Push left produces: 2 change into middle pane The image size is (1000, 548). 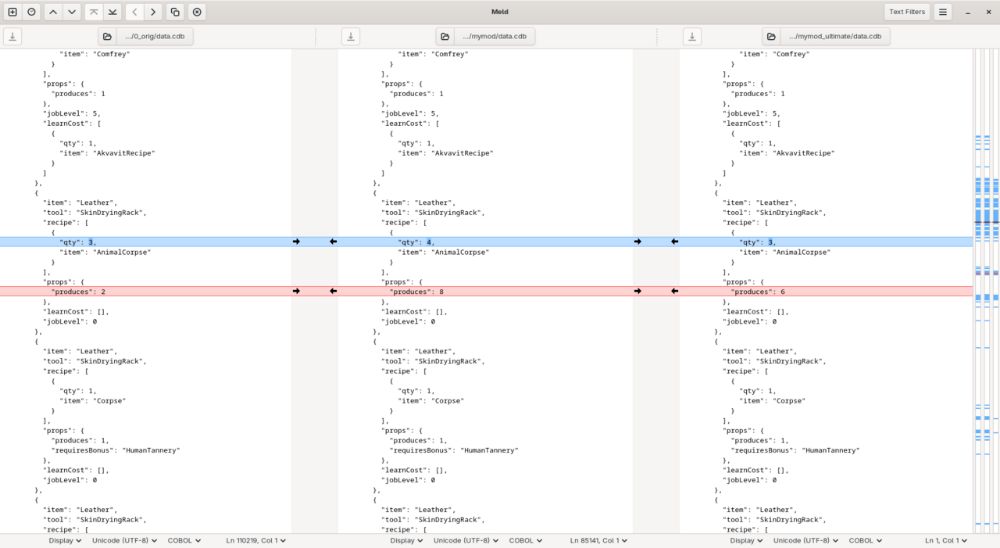[296, 291]
